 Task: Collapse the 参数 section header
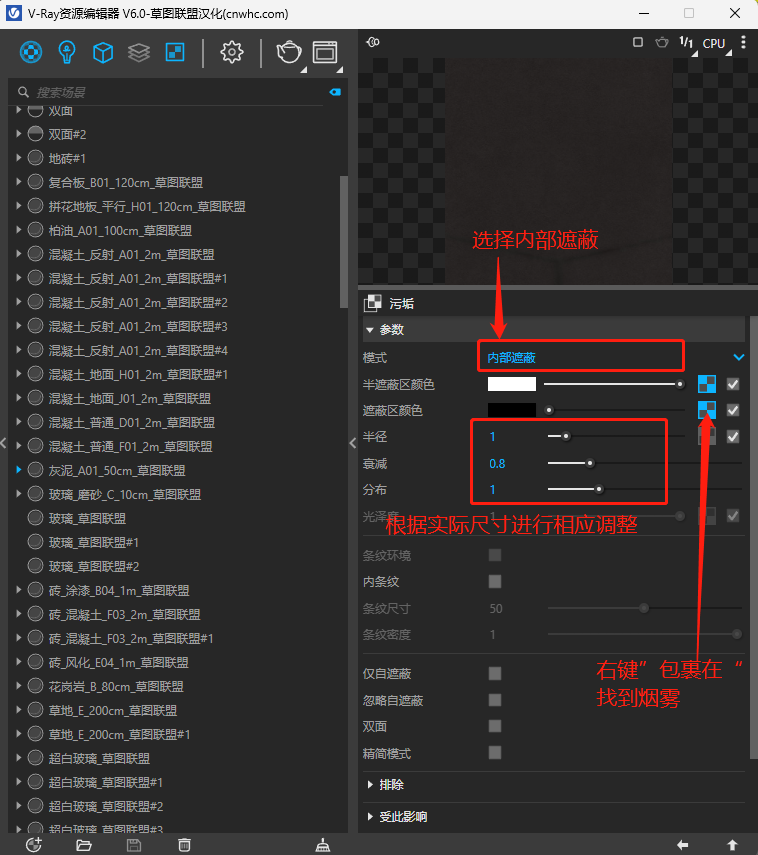pos(371,330)
